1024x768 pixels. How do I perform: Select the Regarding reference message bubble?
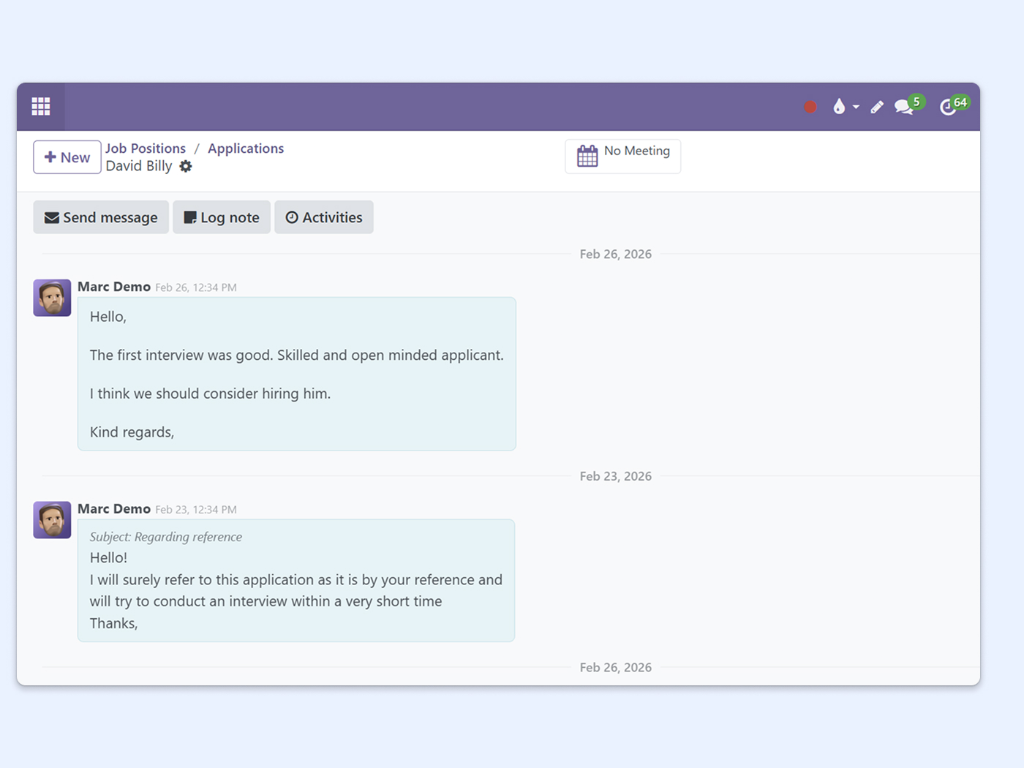pos(296,580)
